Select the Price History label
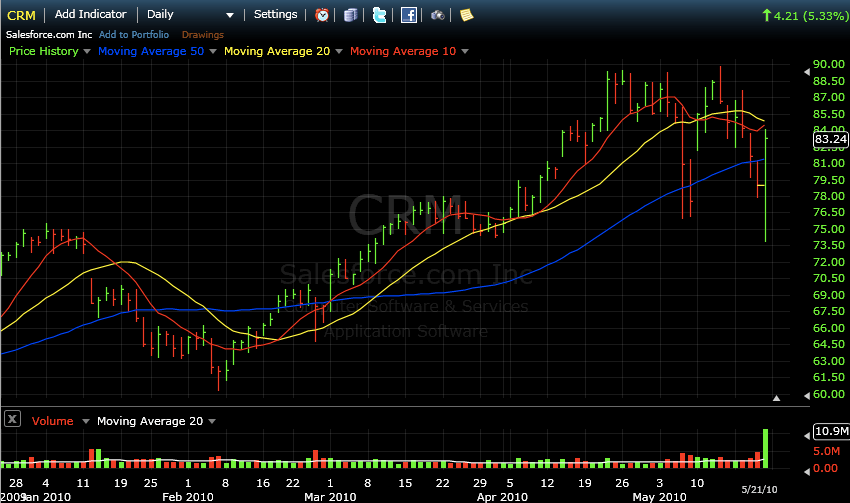850x503 pixels. point(44,51)
